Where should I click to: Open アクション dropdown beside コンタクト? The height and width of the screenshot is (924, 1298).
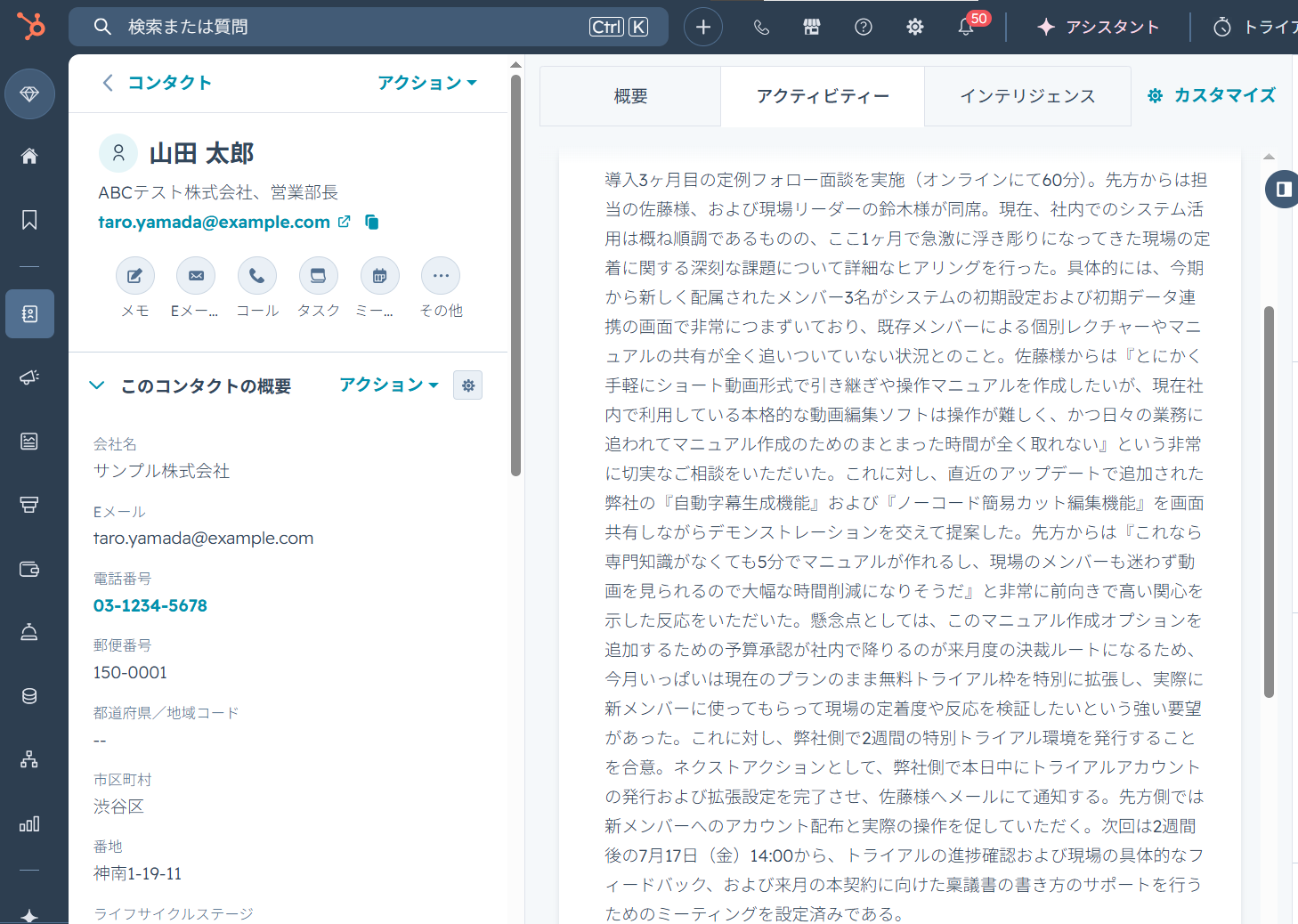(427, 83)
